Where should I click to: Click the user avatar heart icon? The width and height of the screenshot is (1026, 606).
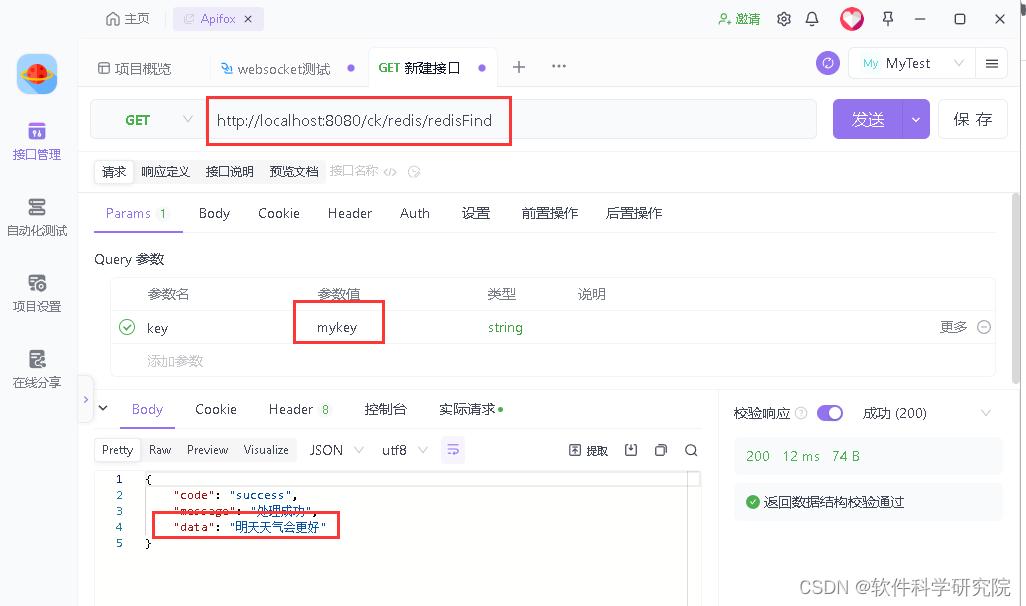coord(851,19)
